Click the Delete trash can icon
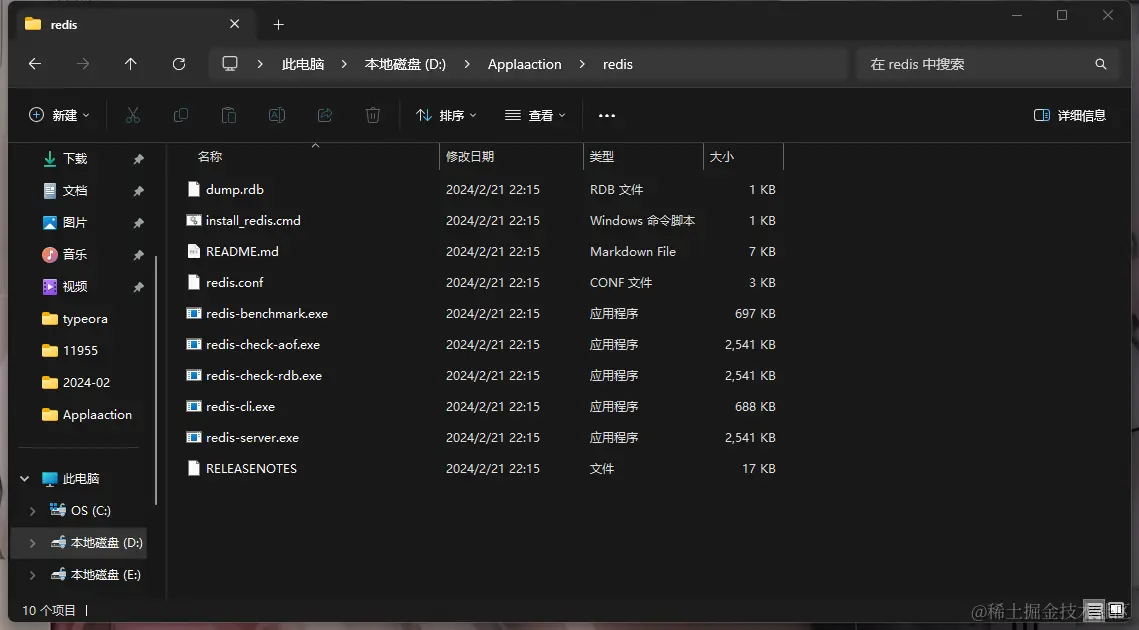The width and height of the screenshot is (1139, 630). click(373, 115)
